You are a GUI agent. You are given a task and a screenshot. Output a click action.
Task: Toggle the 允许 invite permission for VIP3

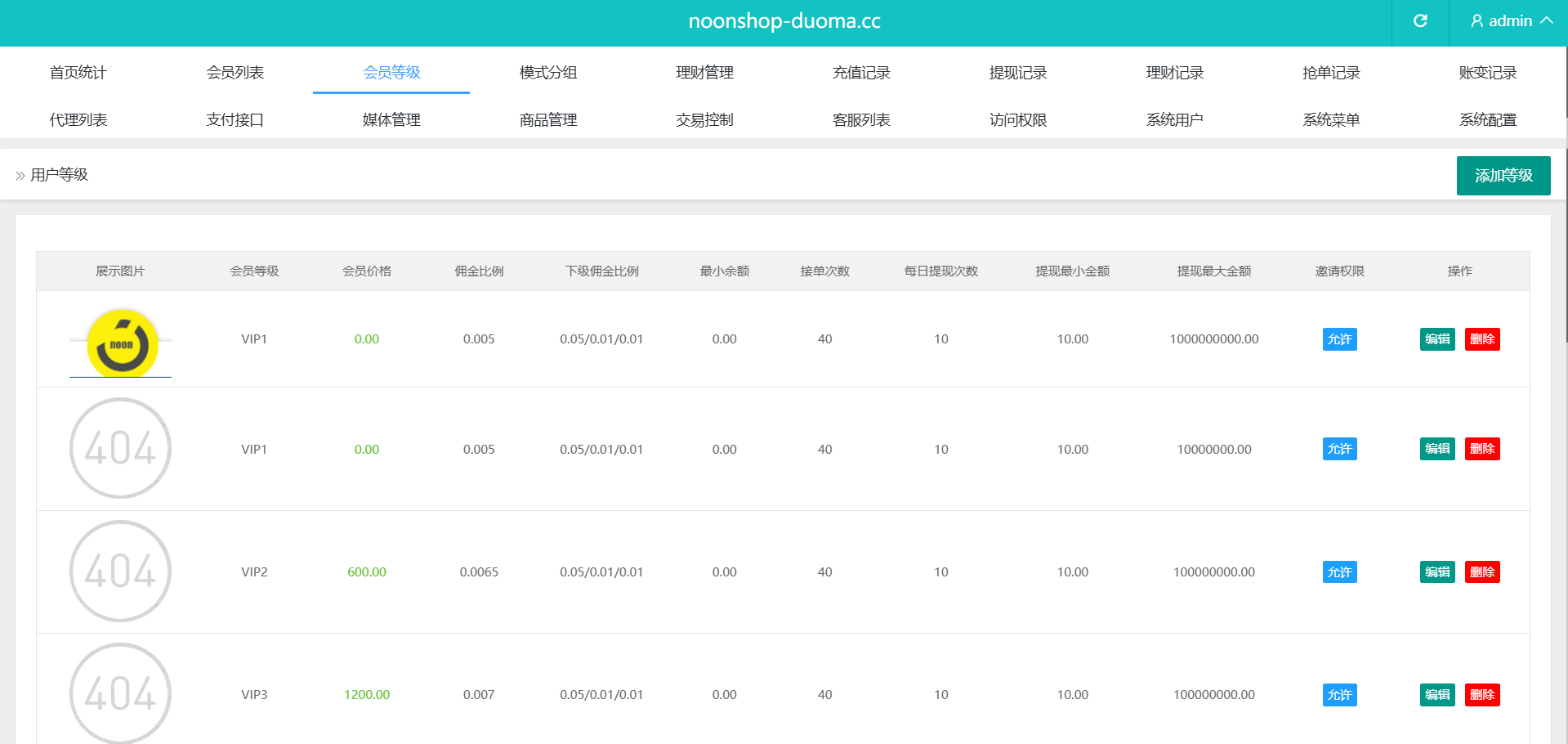pos(1339,695)
